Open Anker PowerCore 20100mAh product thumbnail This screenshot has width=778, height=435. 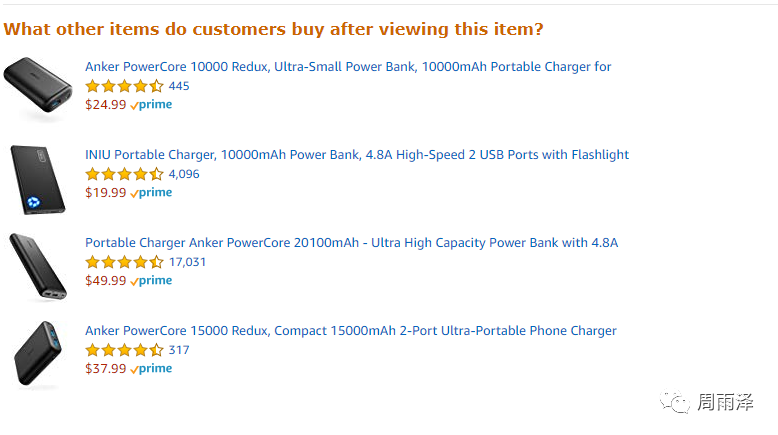click(38, 265)
